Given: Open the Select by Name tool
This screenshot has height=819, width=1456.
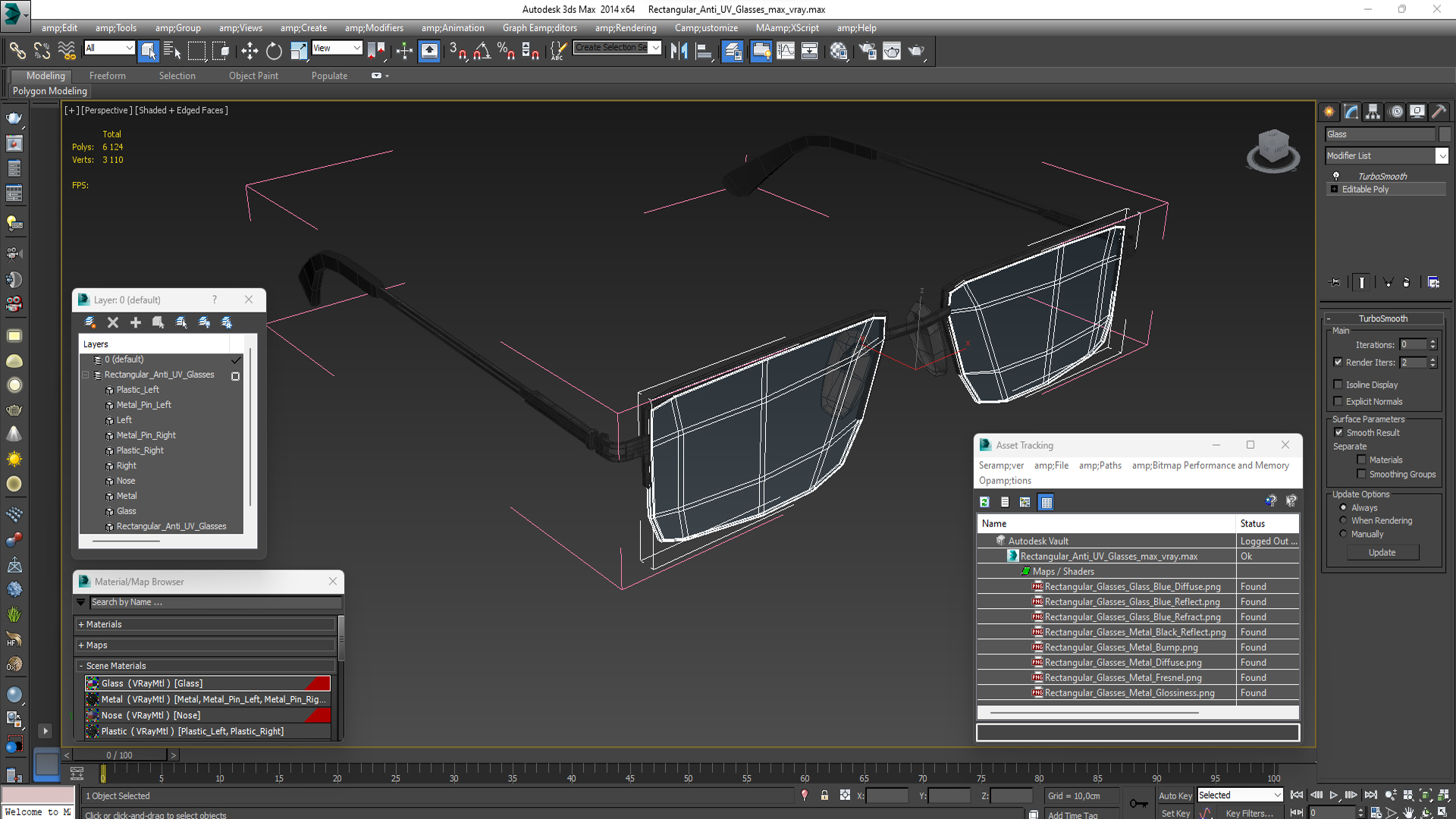Looking at the screenshot, I should [x=172, y=51].
